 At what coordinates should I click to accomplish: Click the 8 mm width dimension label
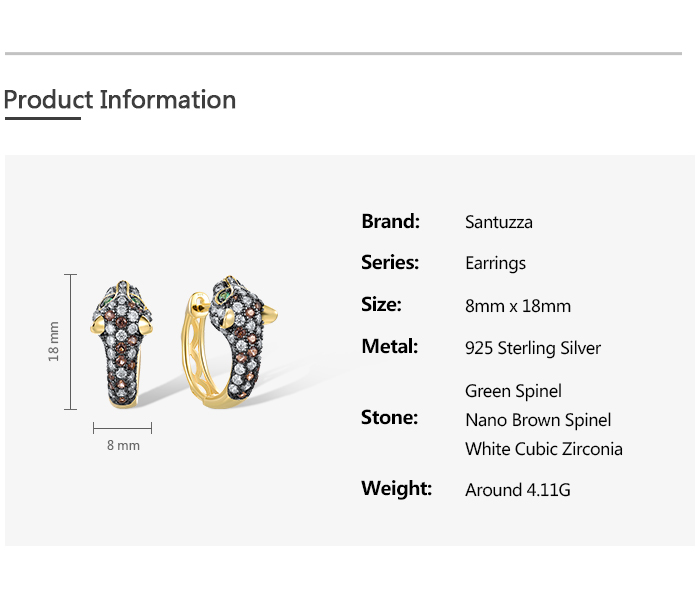pos(123,445)
